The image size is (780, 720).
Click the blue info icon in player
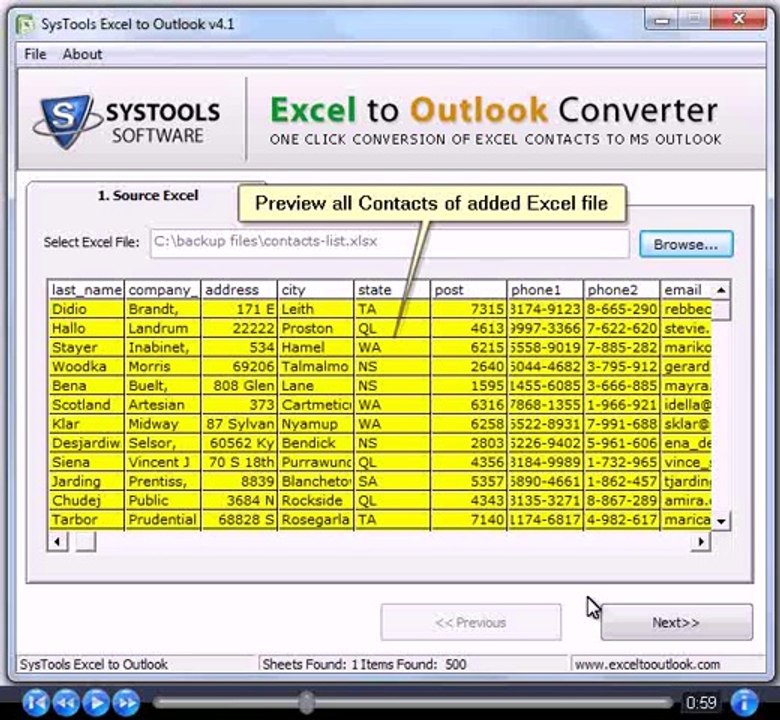pyautogui.click(x=744, y=703)
